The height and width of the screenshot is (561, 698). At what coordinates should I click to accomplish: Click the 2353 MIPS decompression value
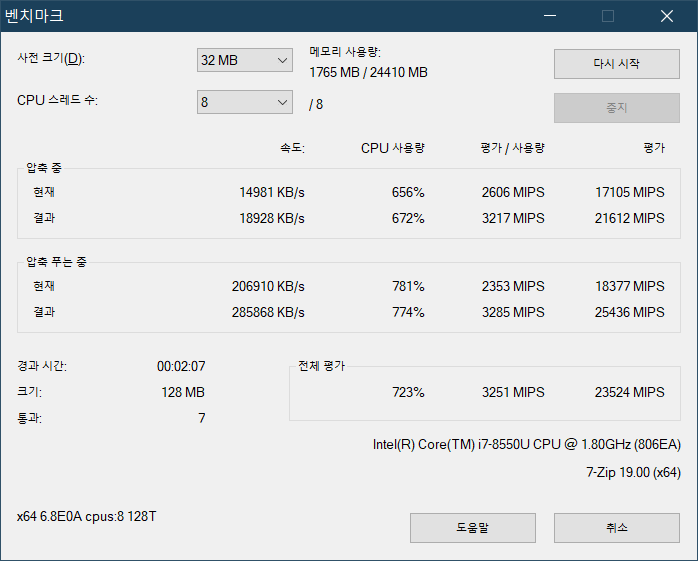513,286
